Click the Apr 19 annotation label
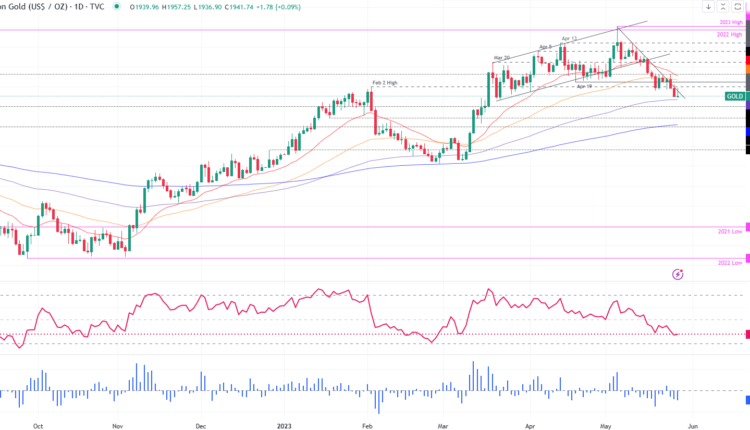Screen dimensions: 750x430 585,87
